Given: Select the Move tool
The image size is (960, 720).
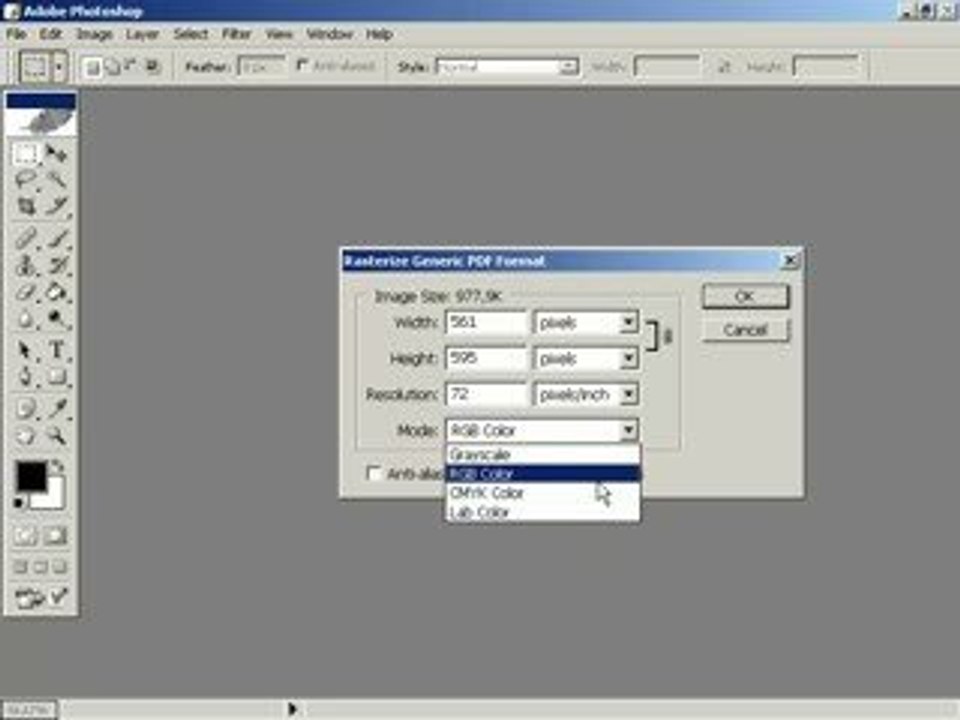Looking at the screenshot, I should coord(57,154).
